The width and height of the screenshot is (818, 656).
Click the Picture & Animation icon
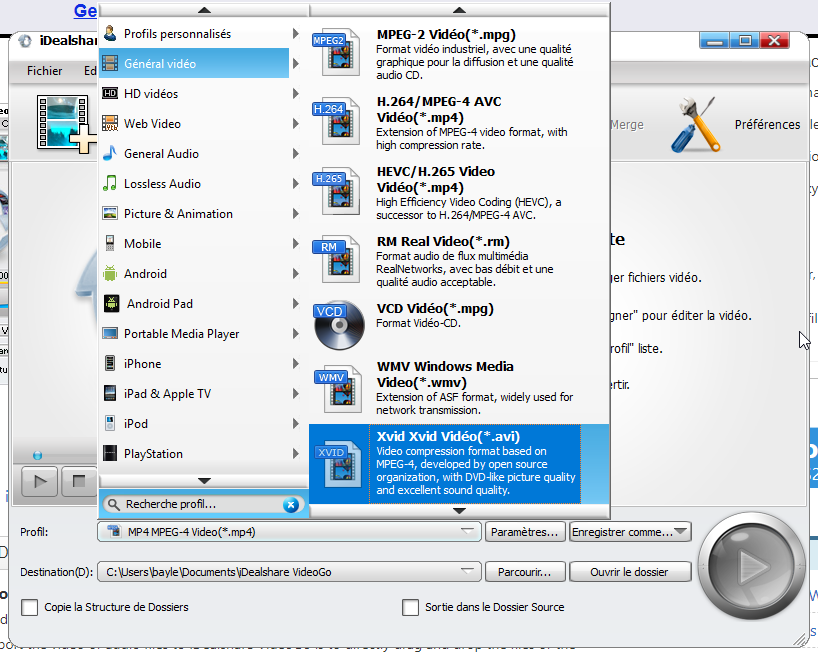pos(110,213)
